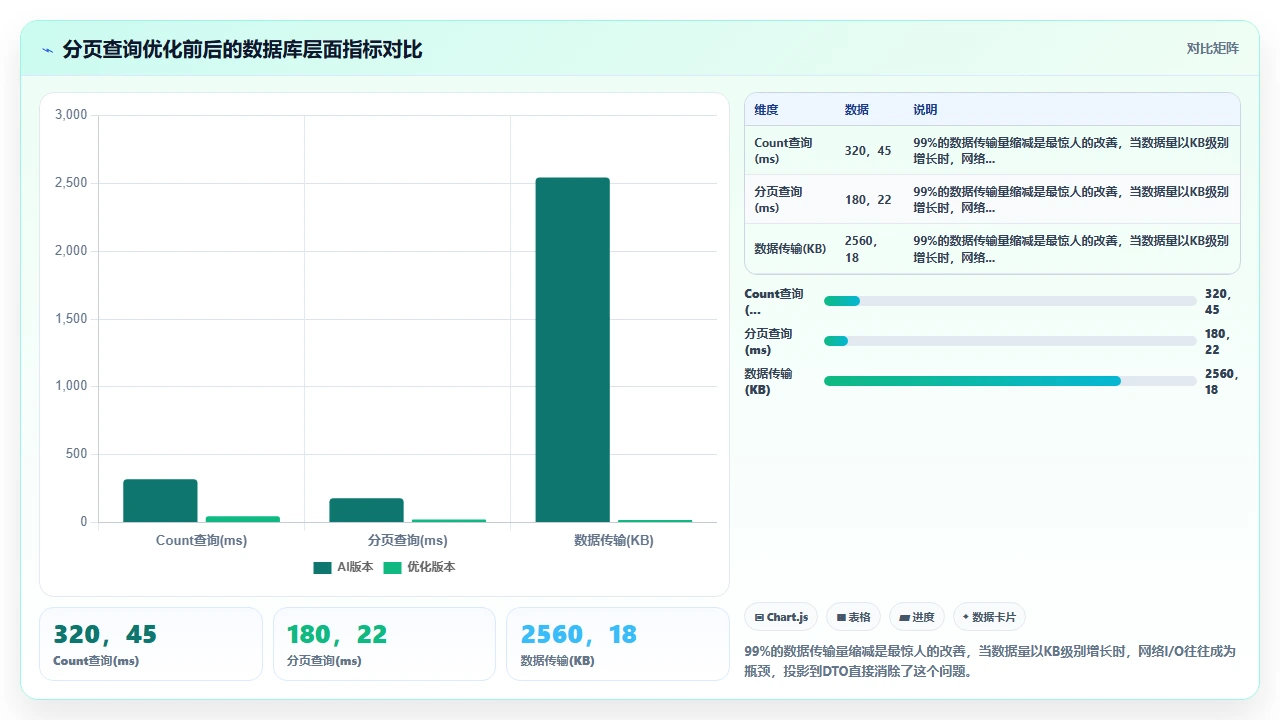The height and width of the screenshot is (720, 1280).
Task: Click the 数据卡片 tag
Action: point(989,617)
